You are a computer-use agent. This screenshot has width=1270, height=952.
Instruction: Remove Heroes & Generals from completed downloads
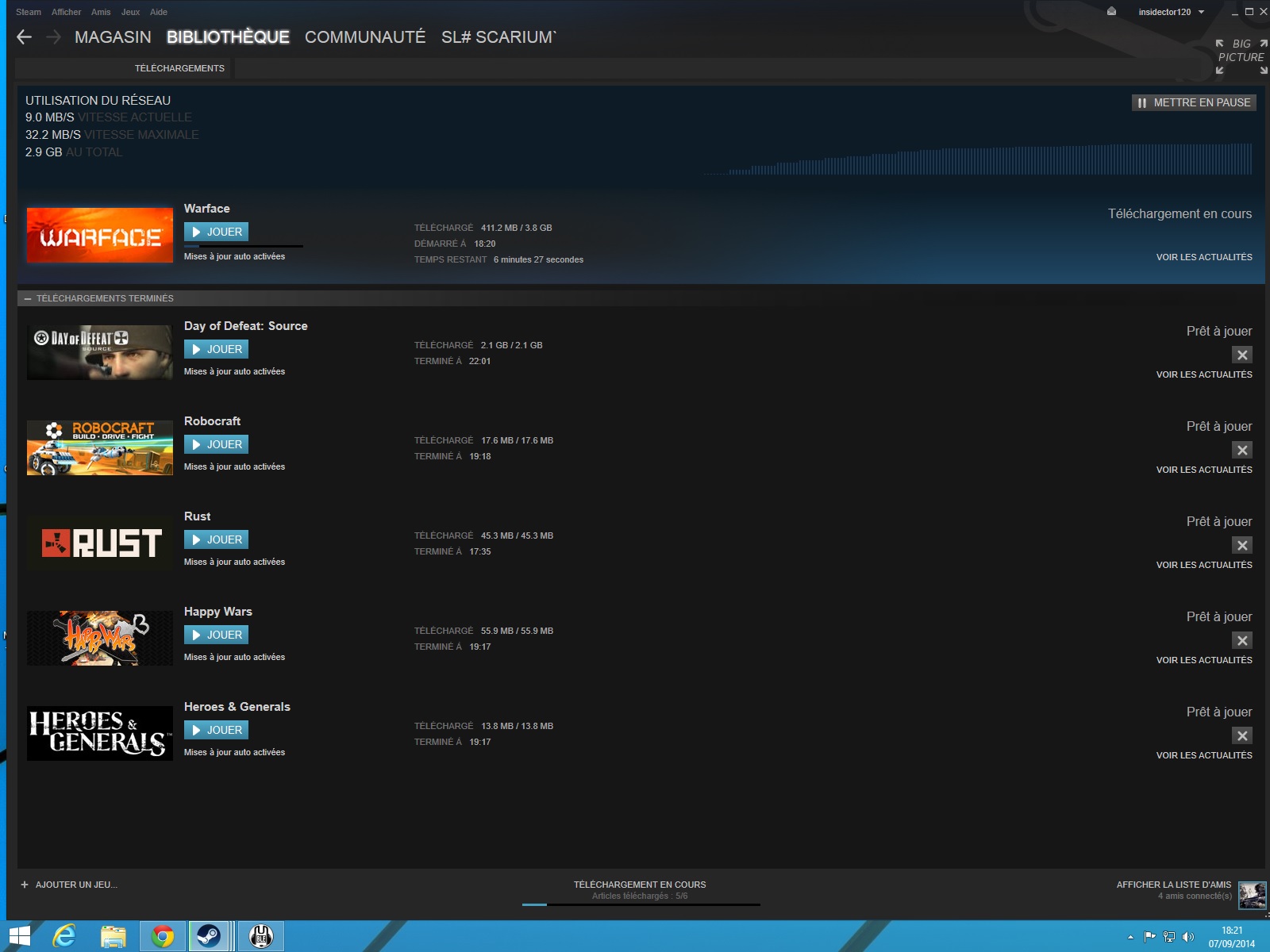tap(1242, 735)
